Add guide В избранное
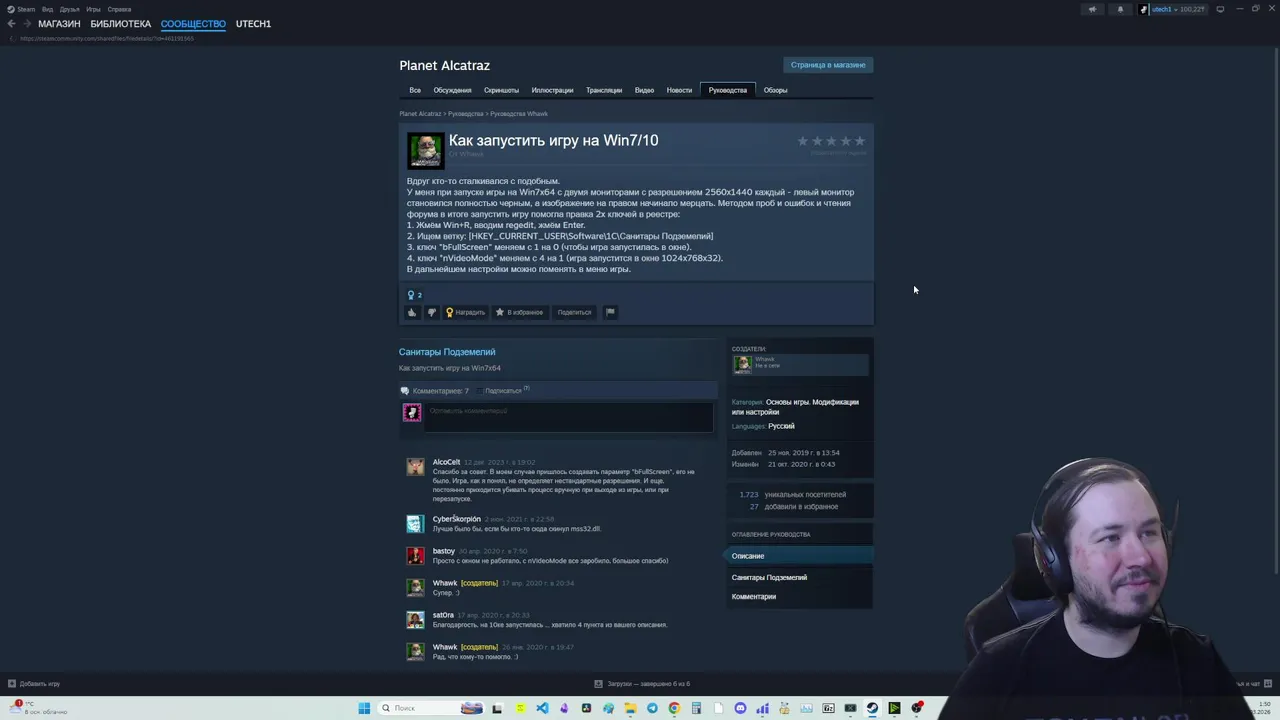 [x=520, y=312]
